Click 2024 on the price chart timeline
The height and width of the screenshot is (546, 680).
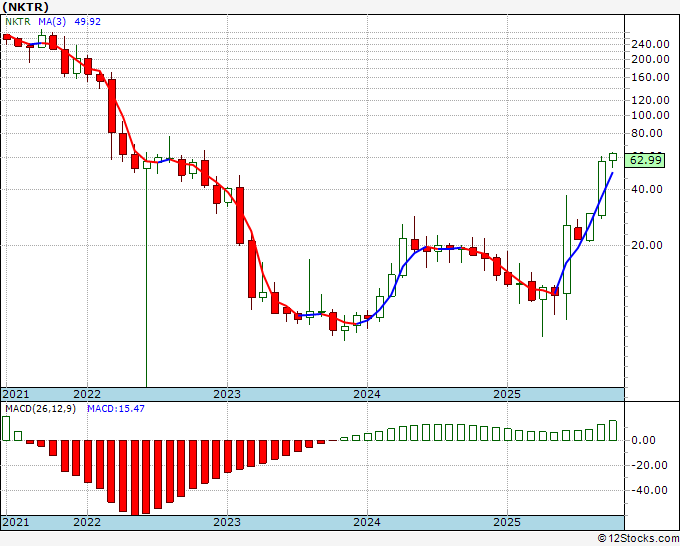pos(367,394)
